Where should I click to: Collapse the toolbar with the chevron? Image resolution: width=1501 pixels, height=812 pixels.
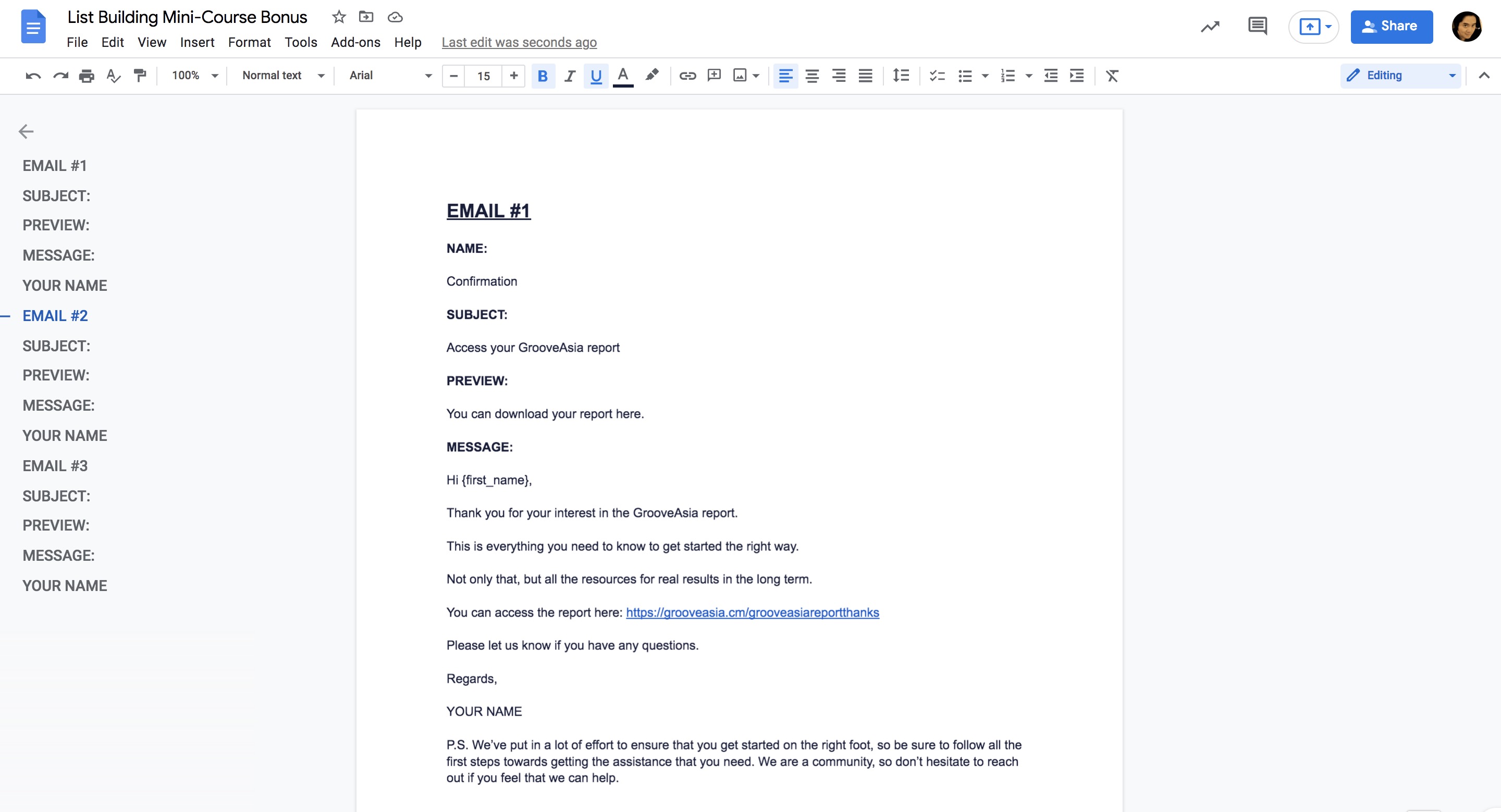1483,76
